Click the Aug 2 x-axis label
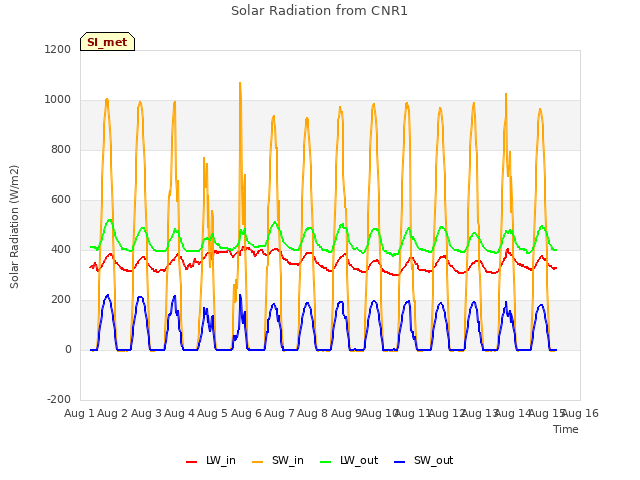The height and width of the screenshot is (480, 640). (x=113, y=413)
